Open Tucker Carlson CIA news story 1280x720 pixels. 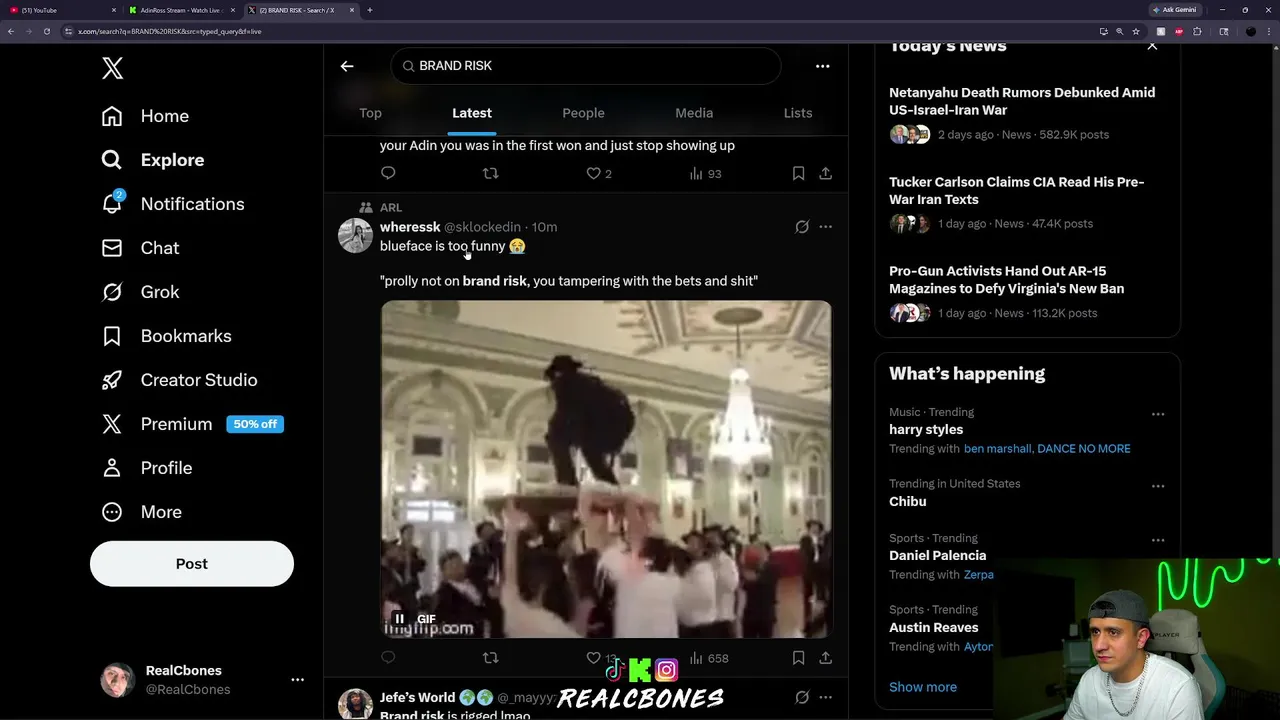[1027, 203]
